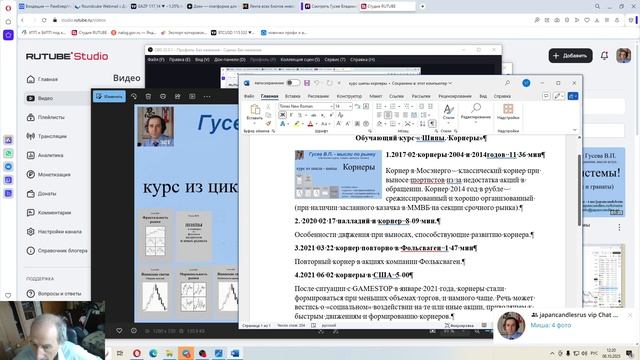Open comments icon in Word ribbon corner
The image size is (640, 360).
coord(546,96)
